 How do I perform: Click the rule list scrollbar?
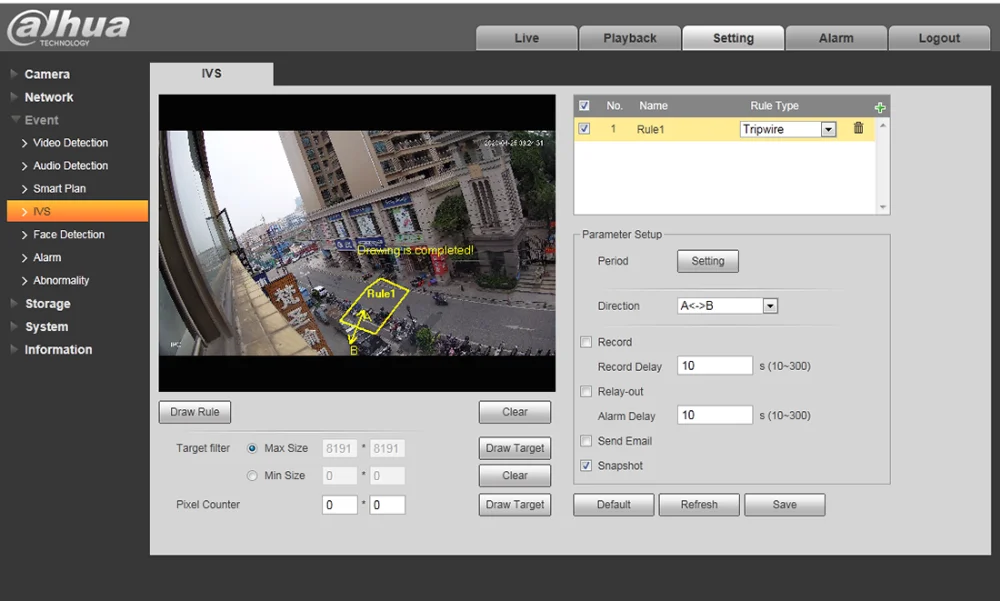(x=882, y=166)
